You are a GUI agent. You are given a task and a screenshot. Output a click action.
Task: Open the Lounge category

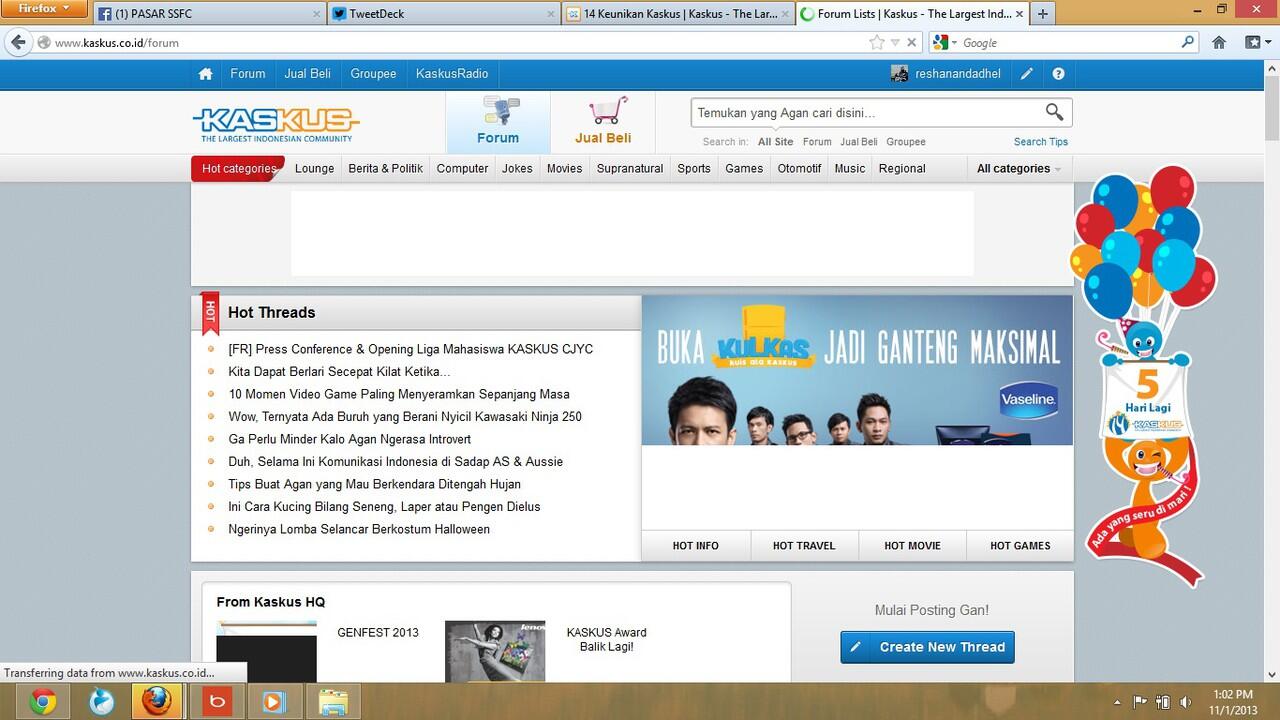point(314,168)
